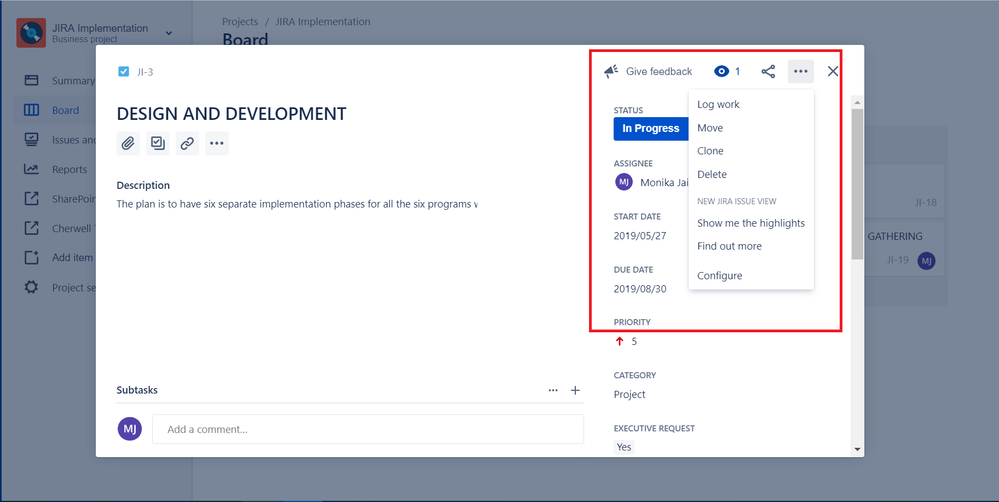Image resolution: width=999 pixels, height=502 pixels.
Task: Click the scrollbar down arrow
Action: pyautogui.click(x=858, y=449)
